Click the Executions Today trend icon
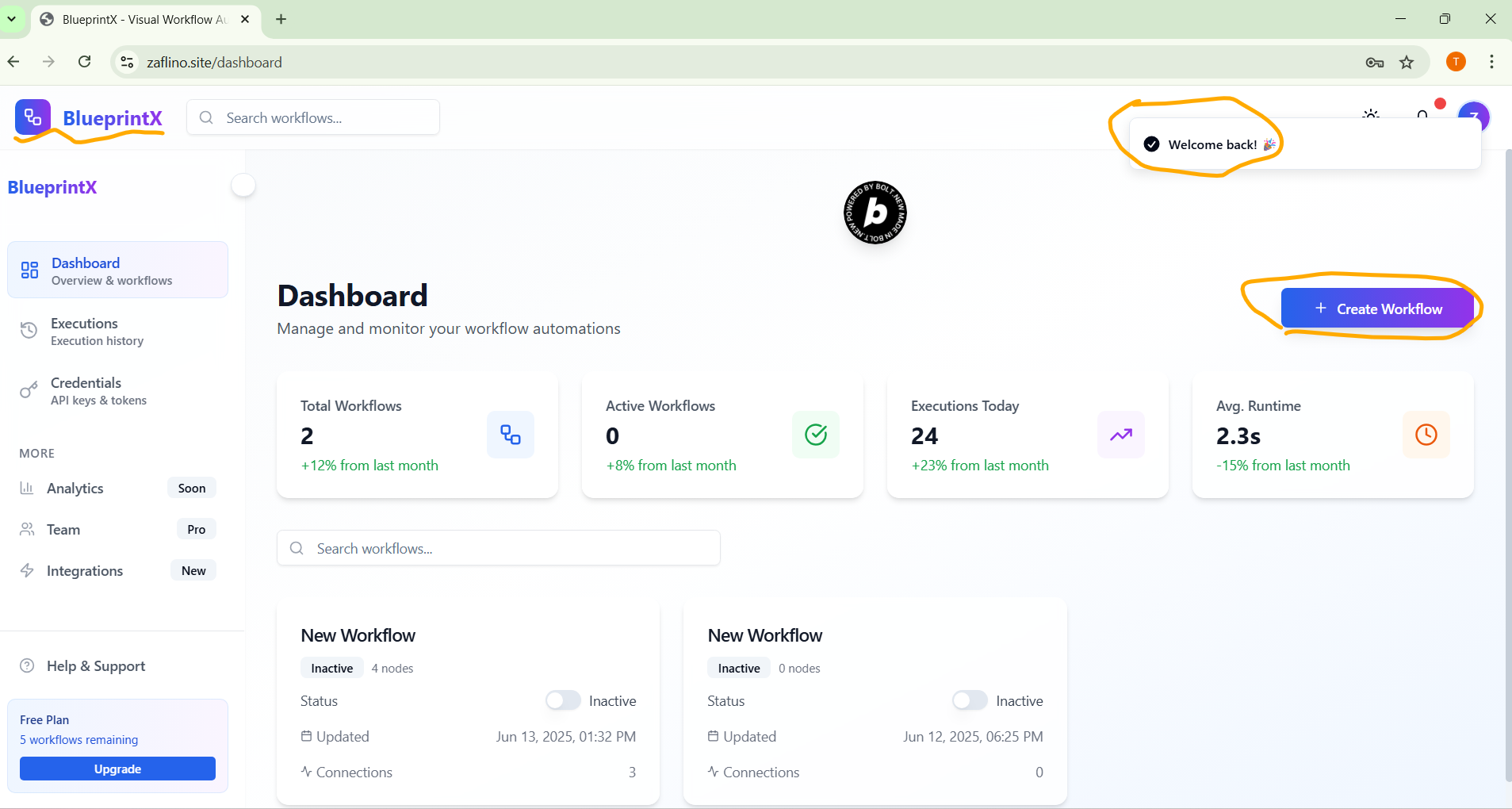This screenshot has width=1512, height=809. 1121,435
